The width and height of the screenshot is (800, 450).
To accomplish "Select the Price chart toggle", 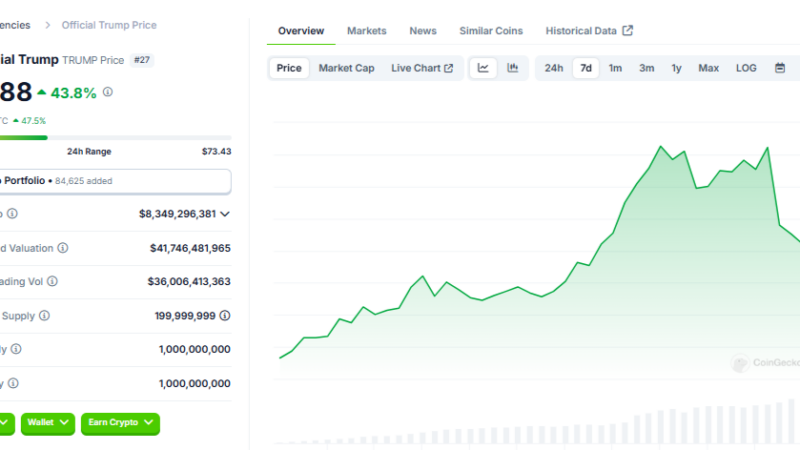I will coord(289,68).
